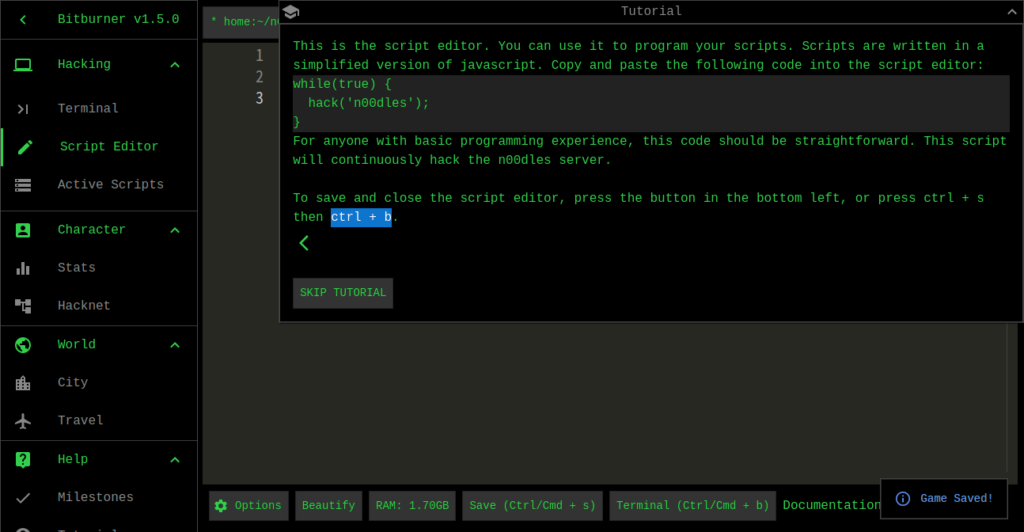Image resolution: width=1024 pixels, height=532 pixels.
Task: Click the Bitburner v1.5.0 title
Action: [x=118, y=19]
